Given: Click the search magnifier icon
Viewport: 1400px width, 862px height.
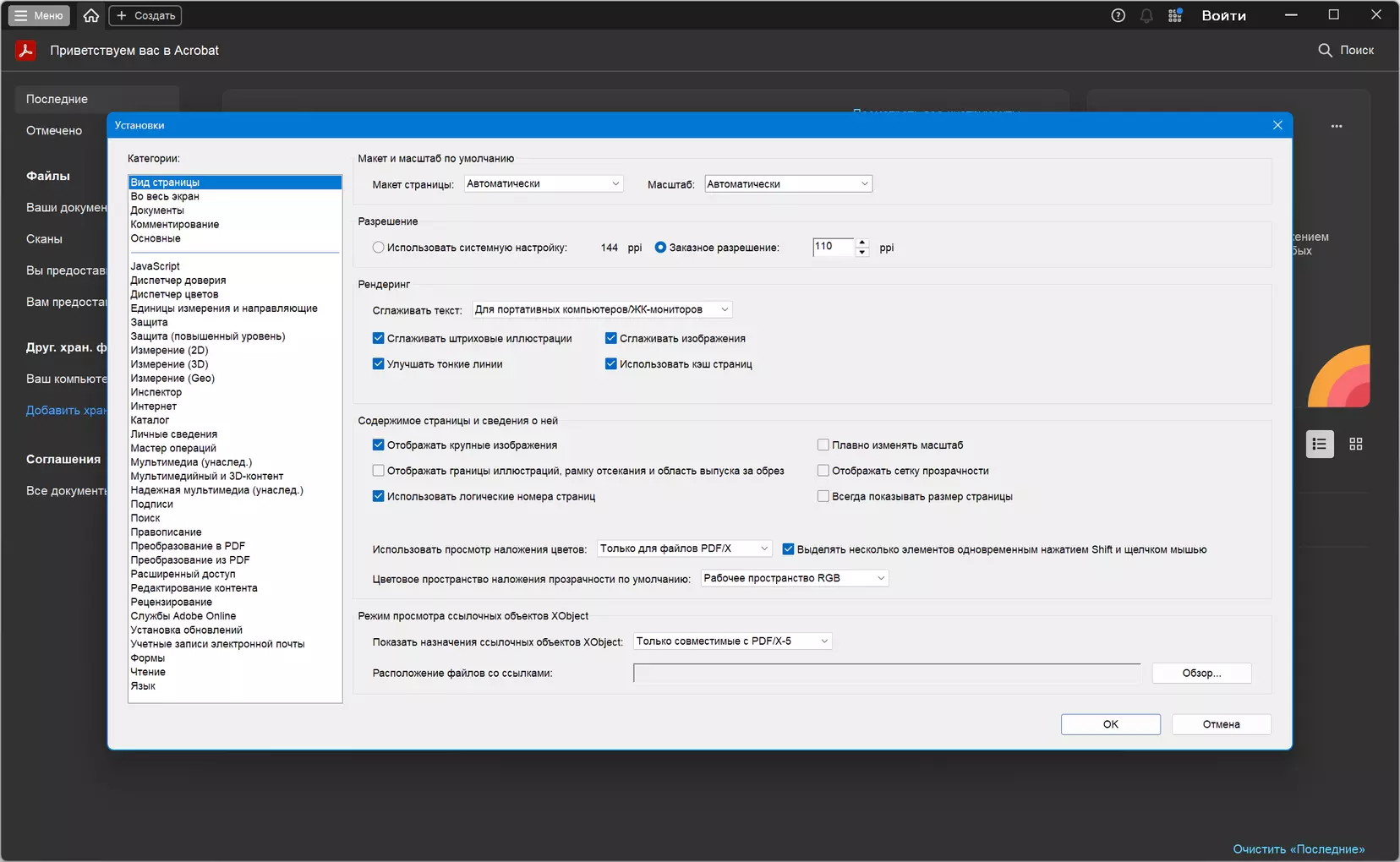Looking at the screenshot, I should [1325, 50].
